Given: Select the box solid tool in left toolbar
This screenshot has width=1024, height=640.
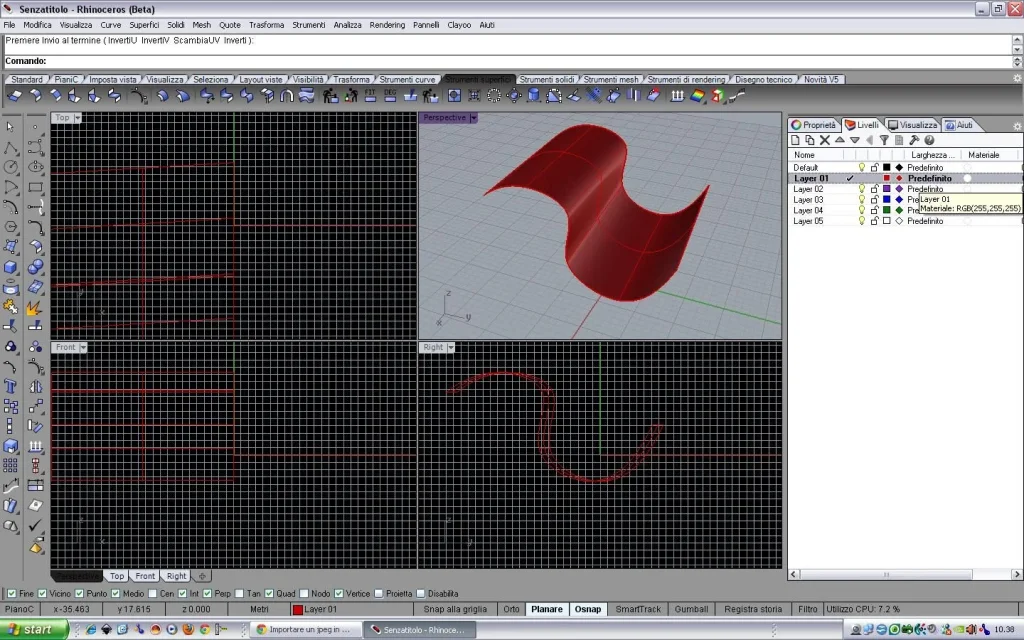Looking at the screenshot, I should tap(11, 267).
